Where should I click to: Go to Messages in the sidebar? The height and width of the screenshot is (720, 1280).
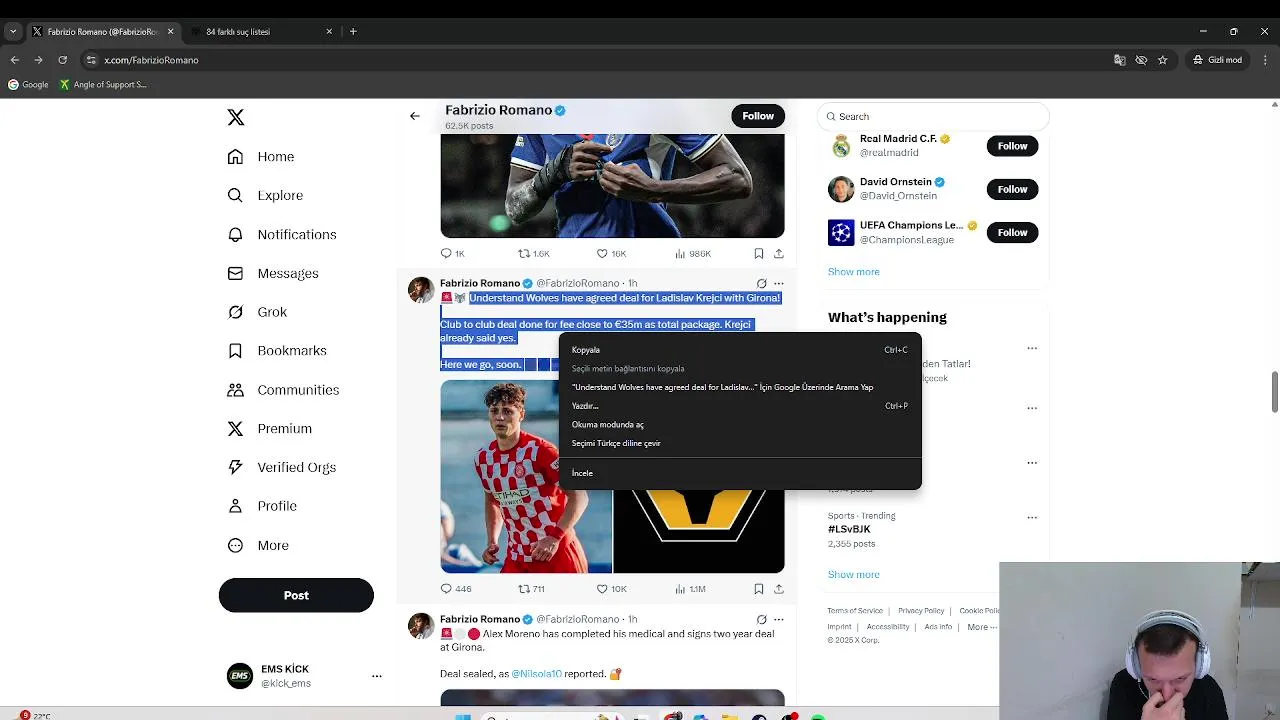[273, 273]
